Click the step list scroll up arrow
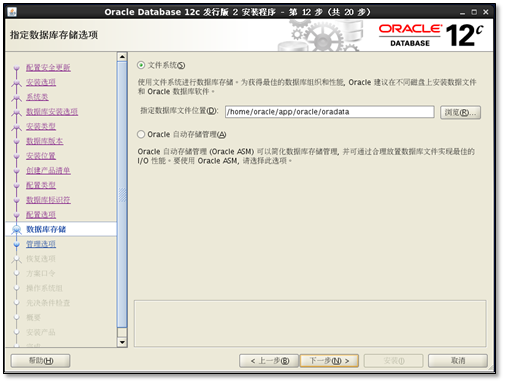505x383 pixels. click(122, 57)
